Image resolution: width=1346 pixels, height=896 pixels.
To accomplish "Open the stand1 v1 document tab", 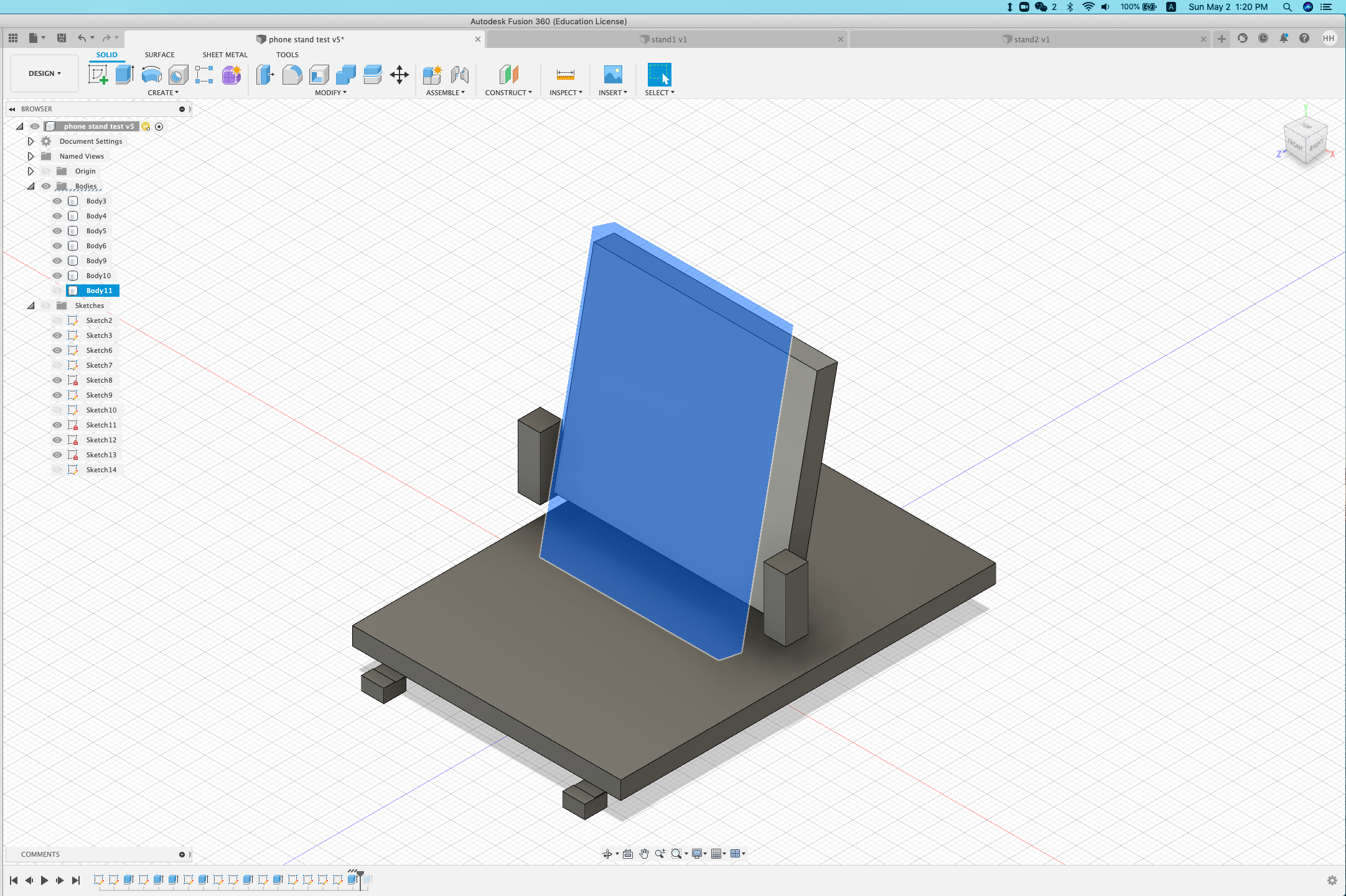I will 669,39.
